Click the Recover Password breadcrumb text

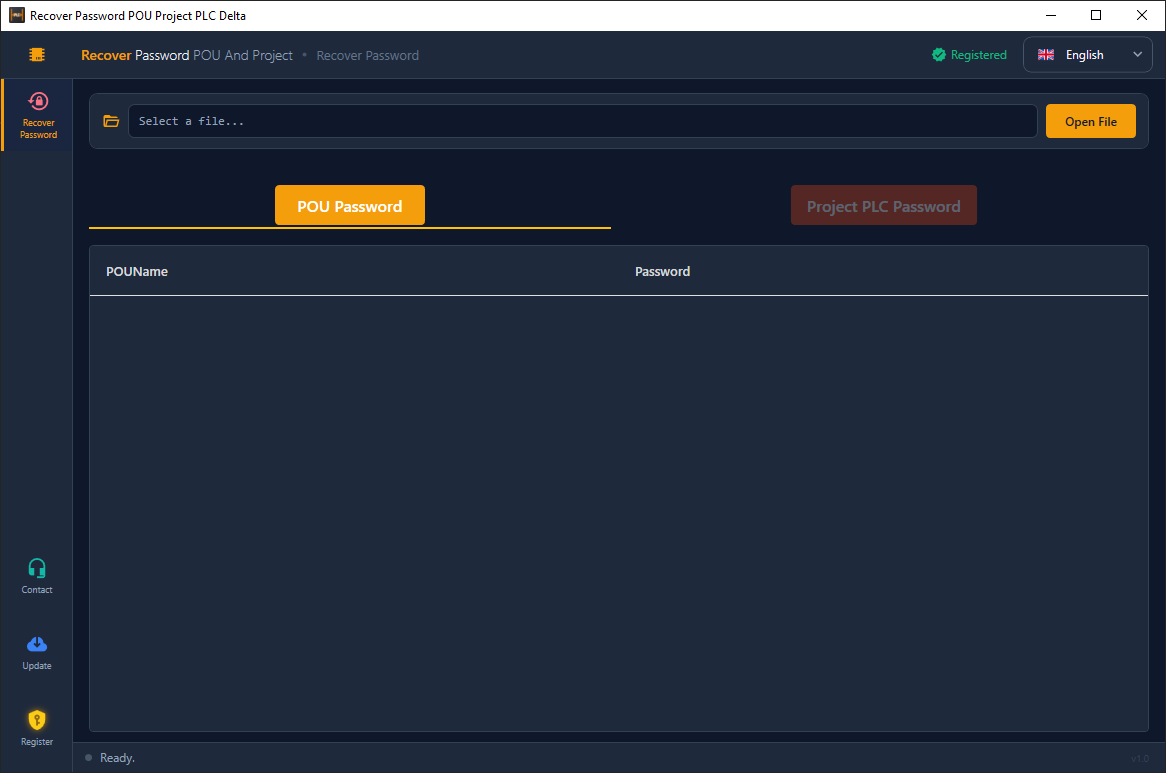[367, 56]
